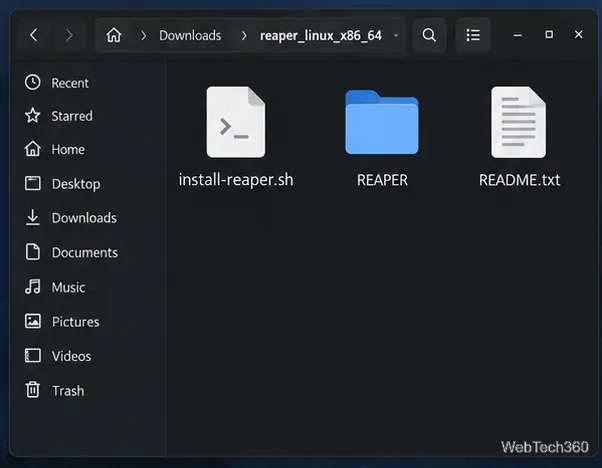Click the Videos film icon
Image resolution: width=602 pixels, height=468 pixels.
click(33, 356)
